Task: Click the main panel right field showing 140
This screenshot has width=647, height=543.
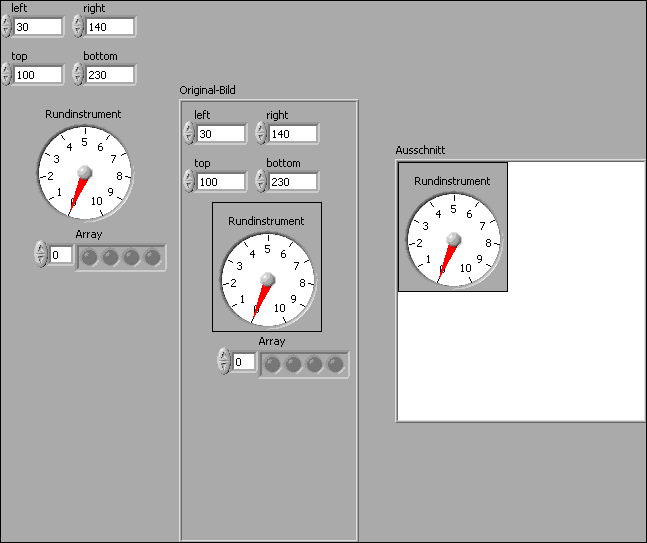Action: (110, 27)
